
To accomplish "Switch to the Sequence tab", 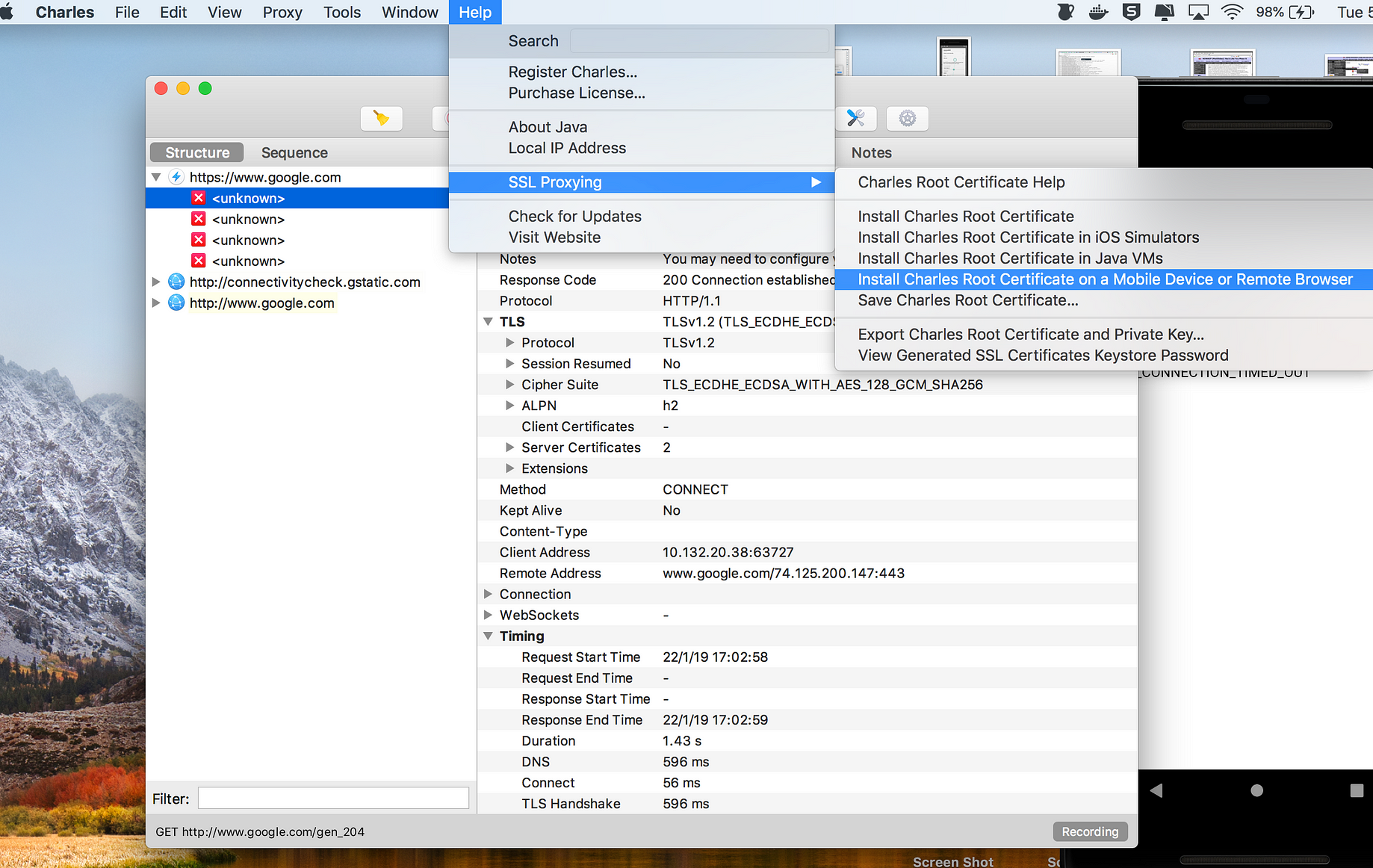I will (x=294, y=152).
